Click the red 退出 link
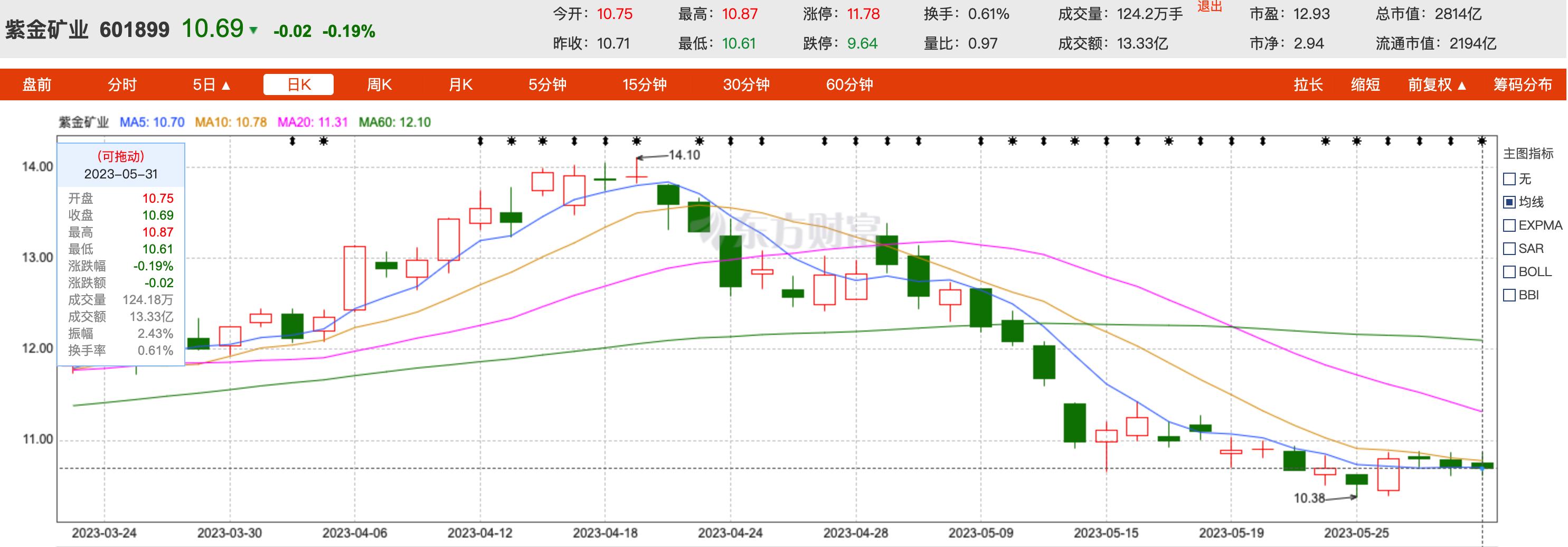The height and width of the screenshot is (547, 1568). (1210, 7)
